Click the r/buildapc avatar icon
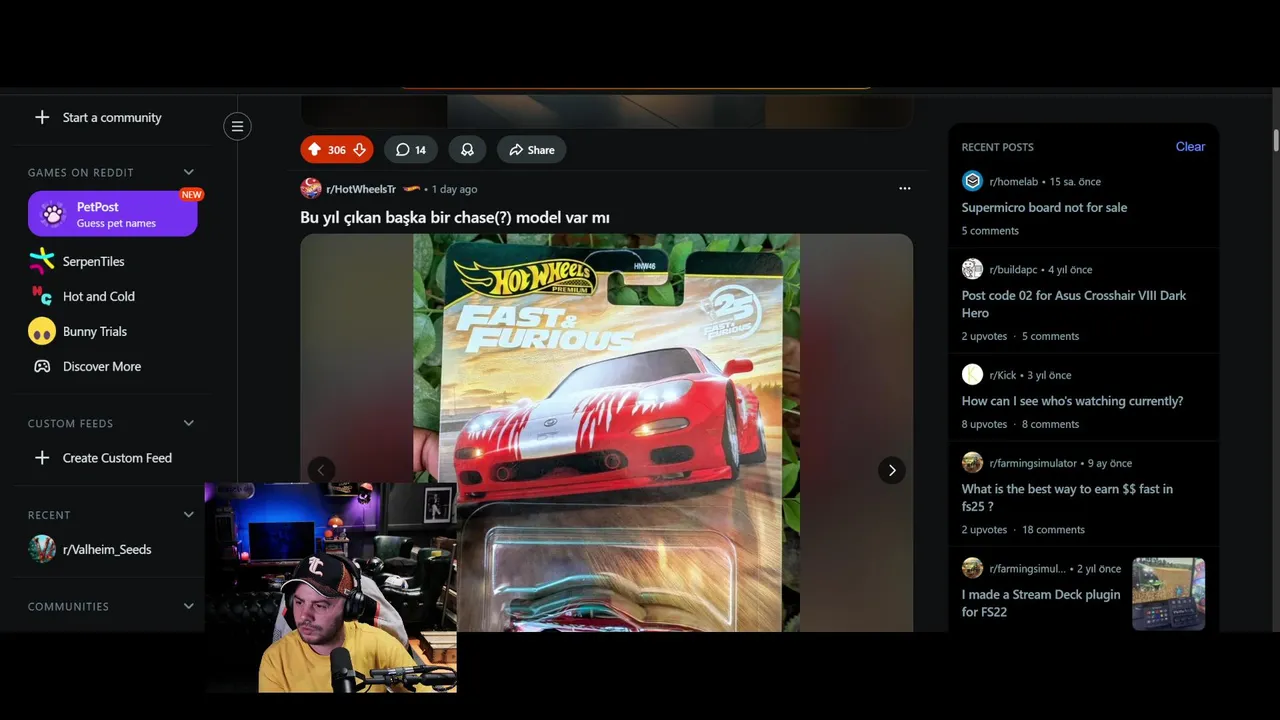Viewport: 1280px width, 720px height. pyautogui.click(x=972, y=269)
